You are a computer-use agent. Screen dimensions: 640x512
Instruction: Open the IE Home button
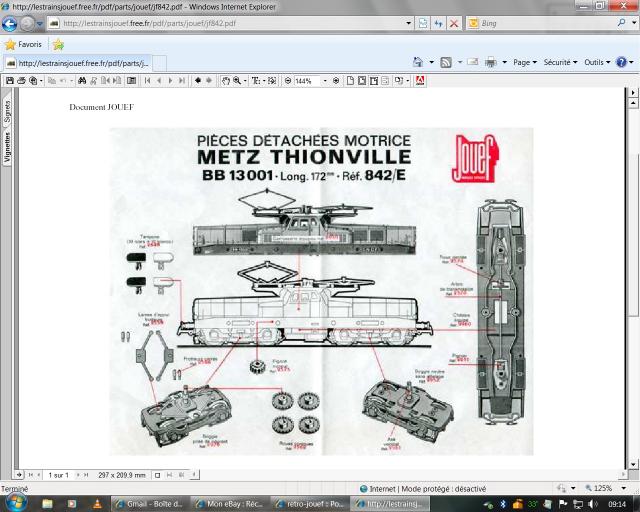(x=418, y=62)
